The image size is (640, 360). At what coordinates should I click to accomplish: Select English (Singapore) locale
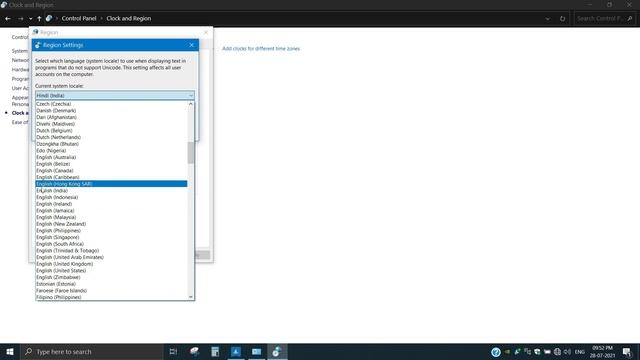111,237
